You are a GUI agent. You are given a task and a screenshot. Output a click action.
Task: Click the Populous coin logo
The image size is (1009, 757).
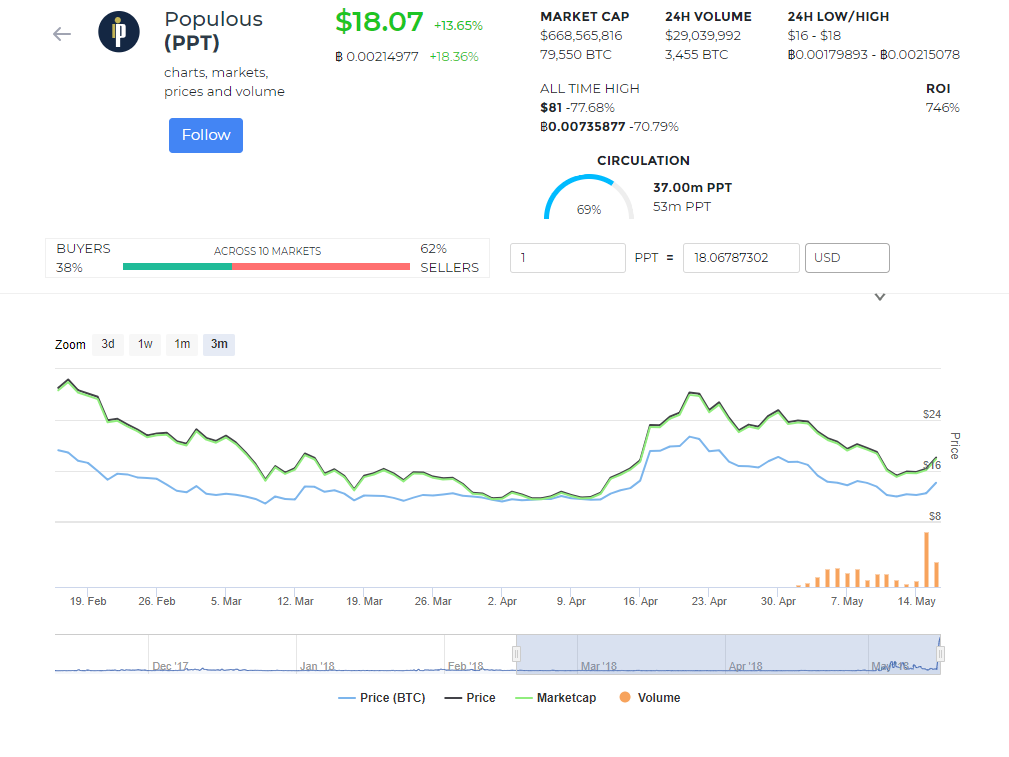pyautogui.click(x=119, y=32)
